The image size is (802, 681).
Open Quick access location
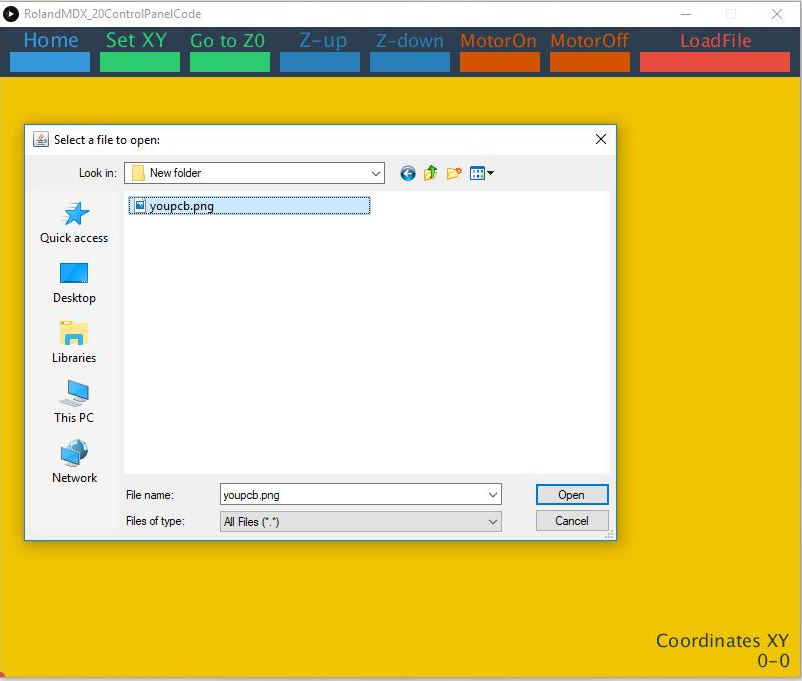point(74,223)
